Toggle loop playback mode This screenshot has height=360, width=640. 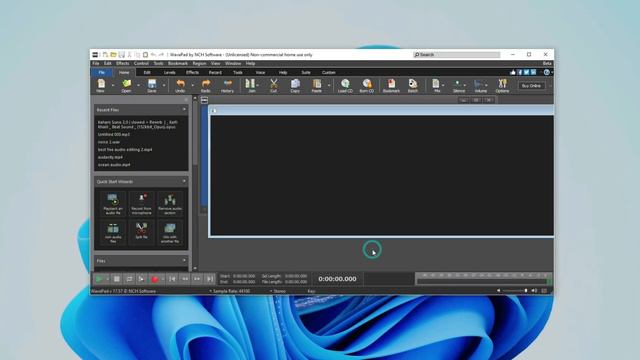coord(129,279)
